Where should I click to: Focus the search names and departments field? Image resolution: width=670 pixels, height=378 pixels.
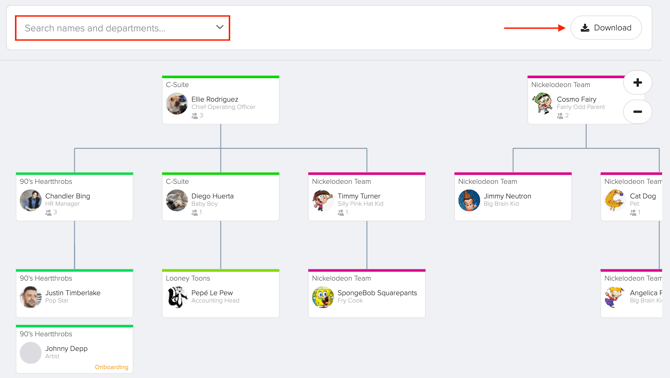(123, 28)
